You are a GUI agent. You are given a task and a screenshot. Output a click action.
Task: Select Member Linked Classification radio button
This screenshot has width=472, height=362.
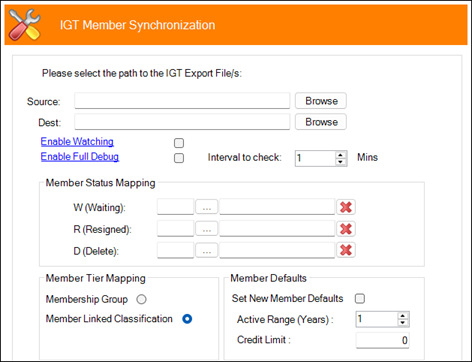point(187,319)
